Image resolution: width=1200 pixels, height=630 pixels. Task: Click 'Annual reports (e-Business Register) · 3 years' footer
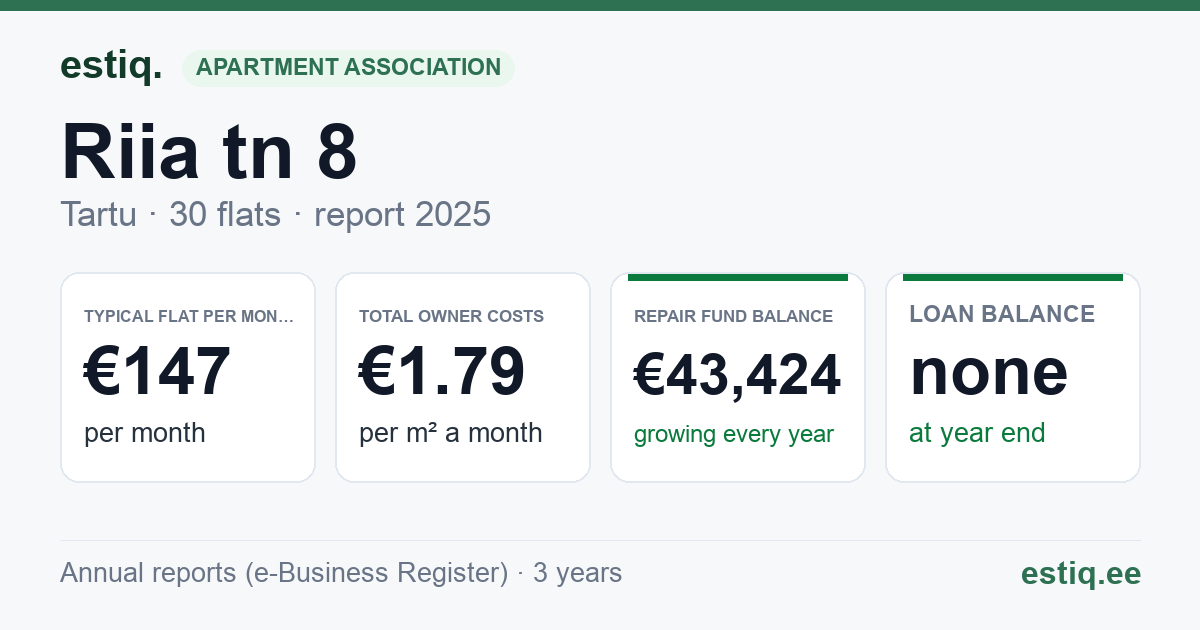[341, 573]
